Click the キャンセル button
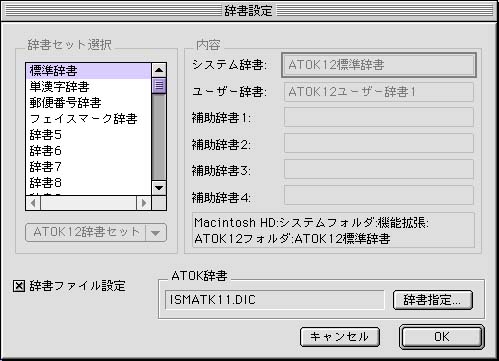This screenshot has height=361, width=499. pyautogui.click(x=340, y=337)
